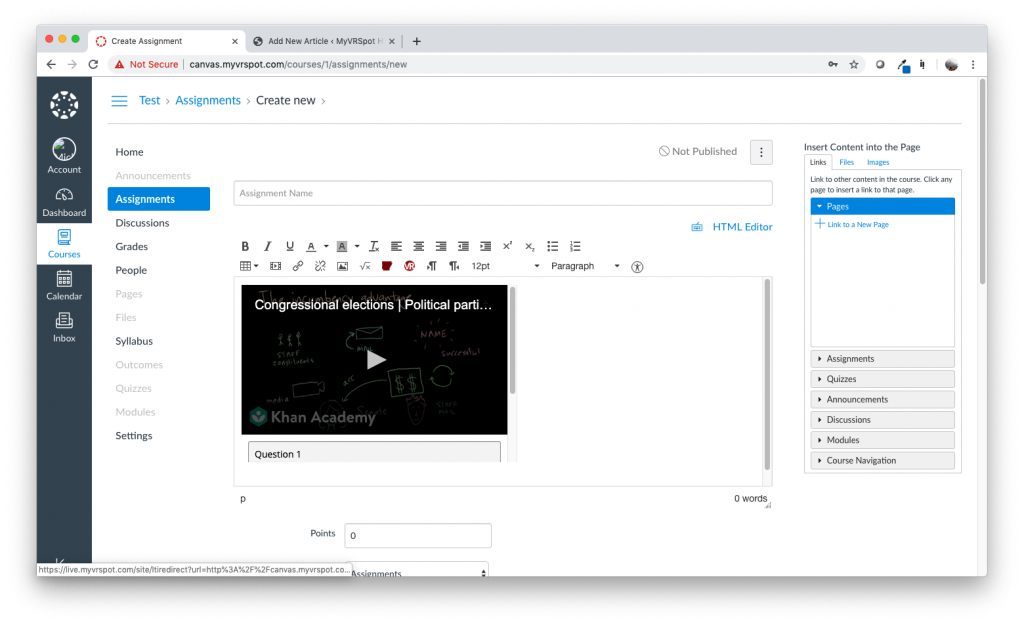This screenshot has height=625, width=1024.
Task: Open the text color picker arrow
Action: (325, 247)
